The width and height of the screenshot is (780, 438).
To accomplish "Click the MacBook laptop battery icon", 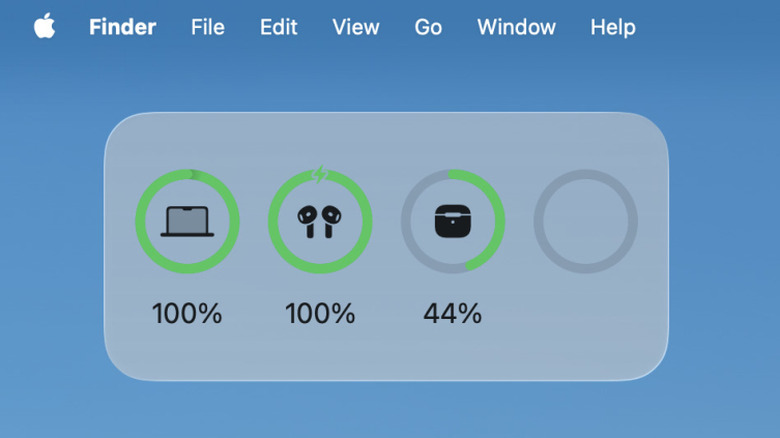I will tap(187, 221).
